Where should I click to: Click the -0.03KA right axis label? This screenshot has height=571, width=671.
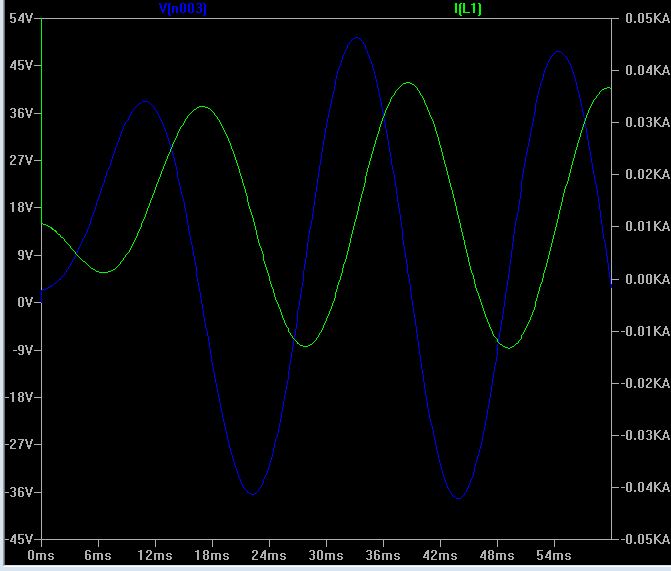(x=641, y=435)
